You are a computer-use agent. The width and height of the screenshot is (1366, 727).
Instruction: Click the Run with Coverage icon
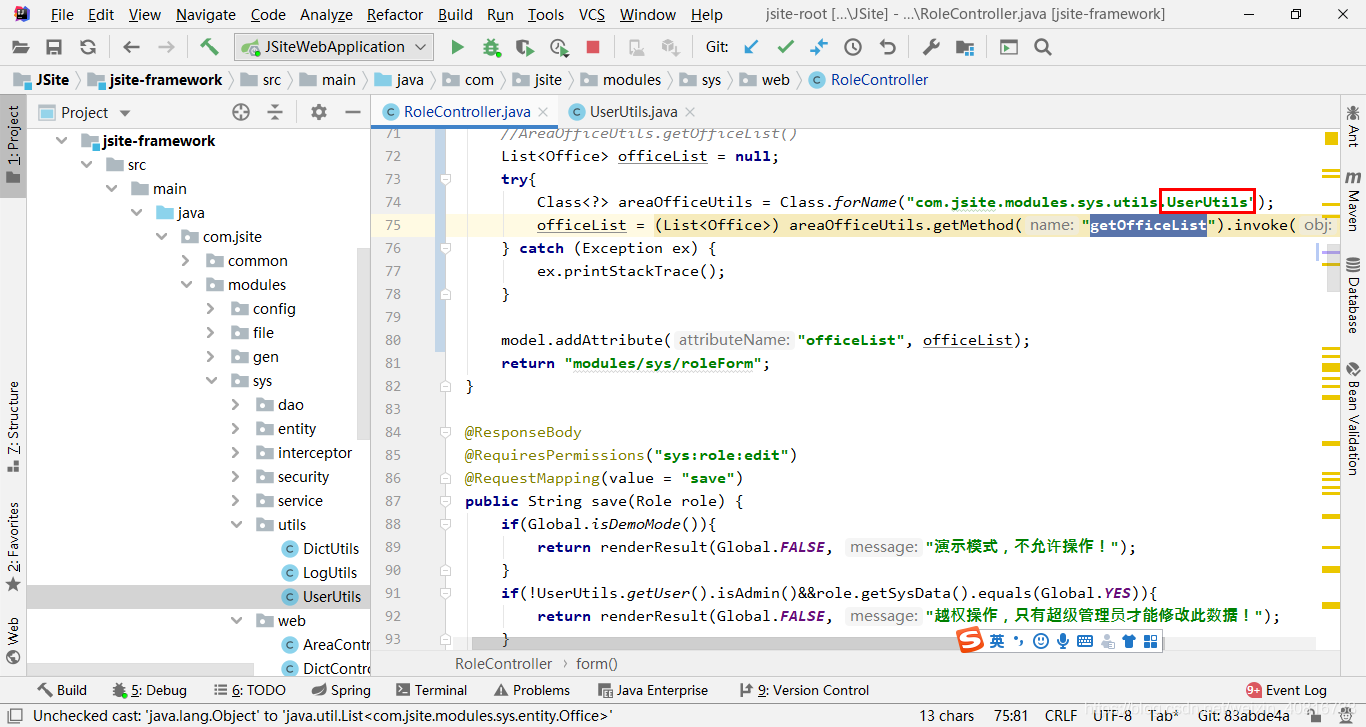[x=525, y=47]
